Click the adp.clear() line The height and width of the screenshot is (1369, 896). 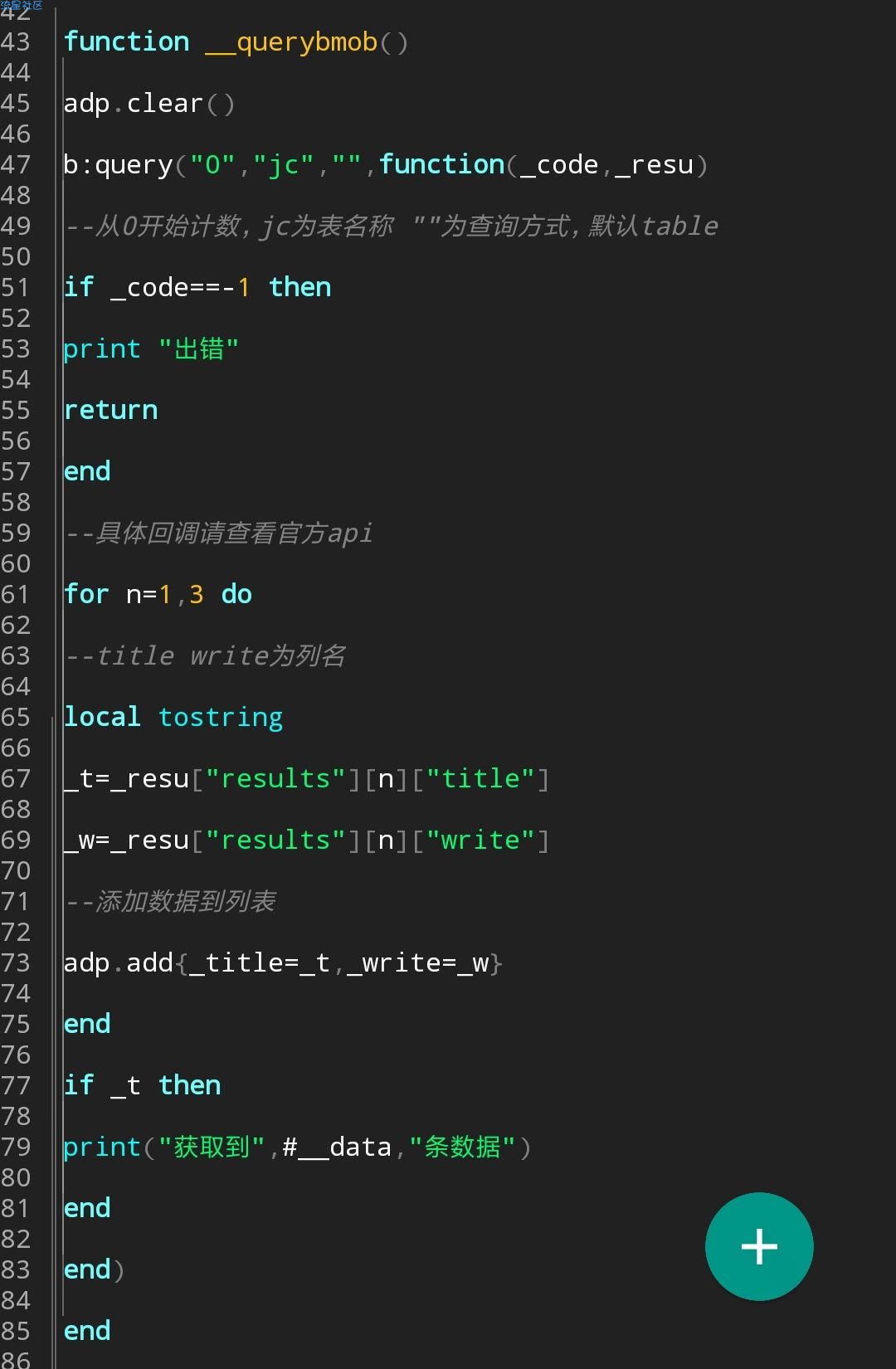[149, 104]
